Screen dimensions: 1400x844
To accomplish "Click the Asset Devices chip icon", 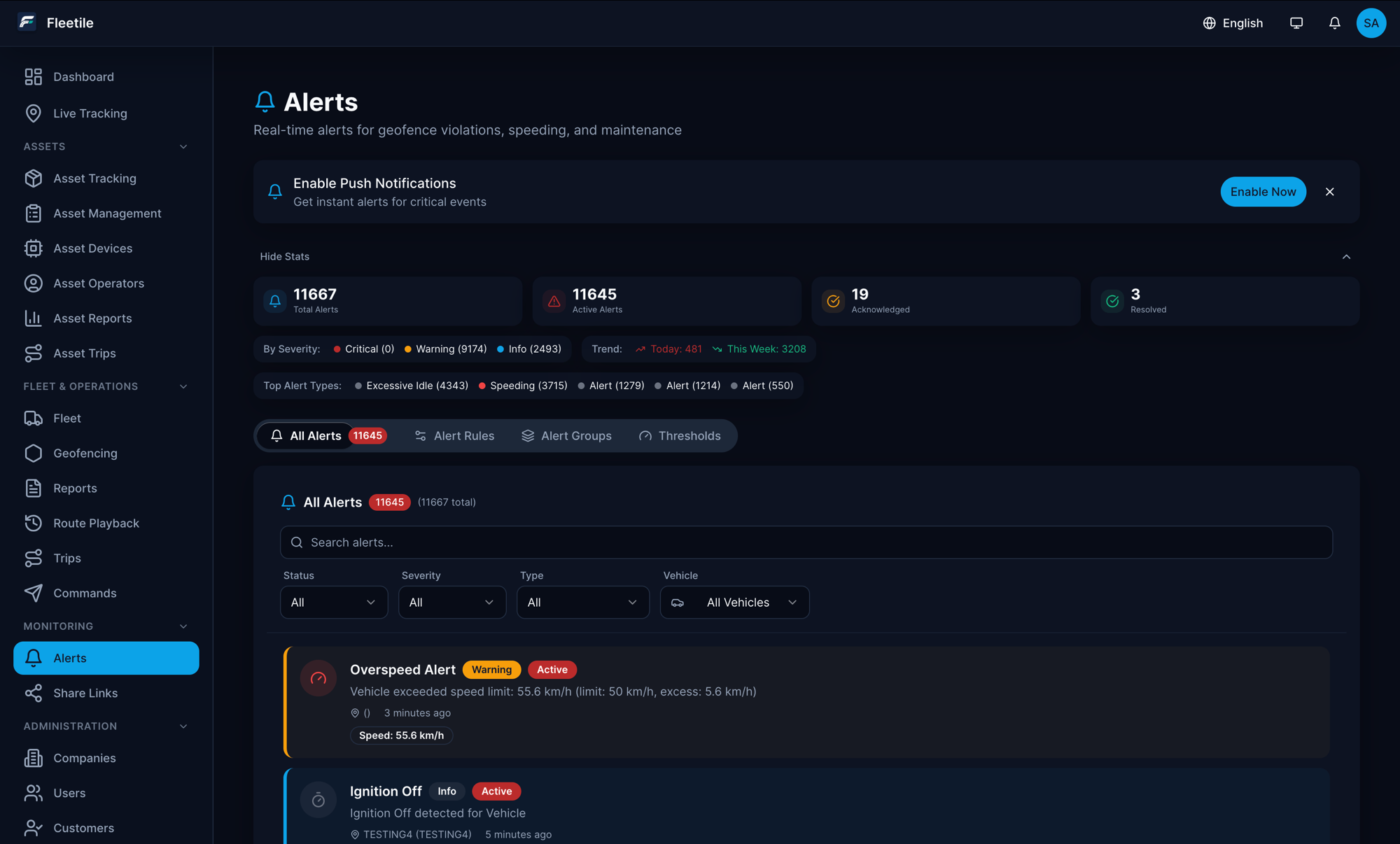I will point(34,248).
